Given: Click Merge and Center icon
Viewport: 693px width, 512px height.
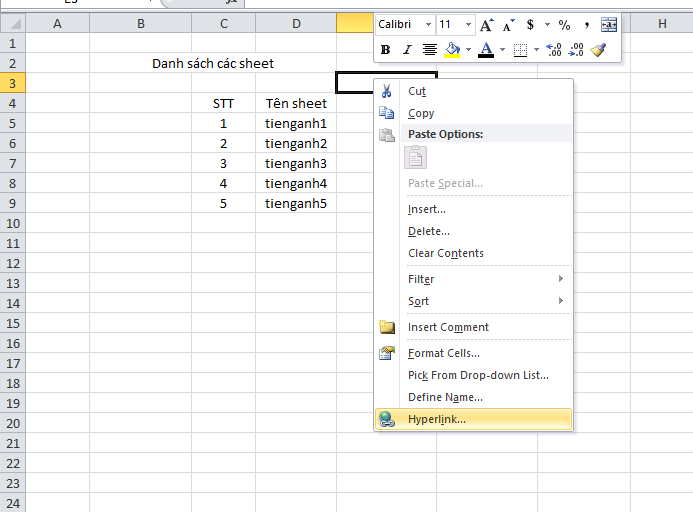Looking at the screenshot, I should click(609, 25).
